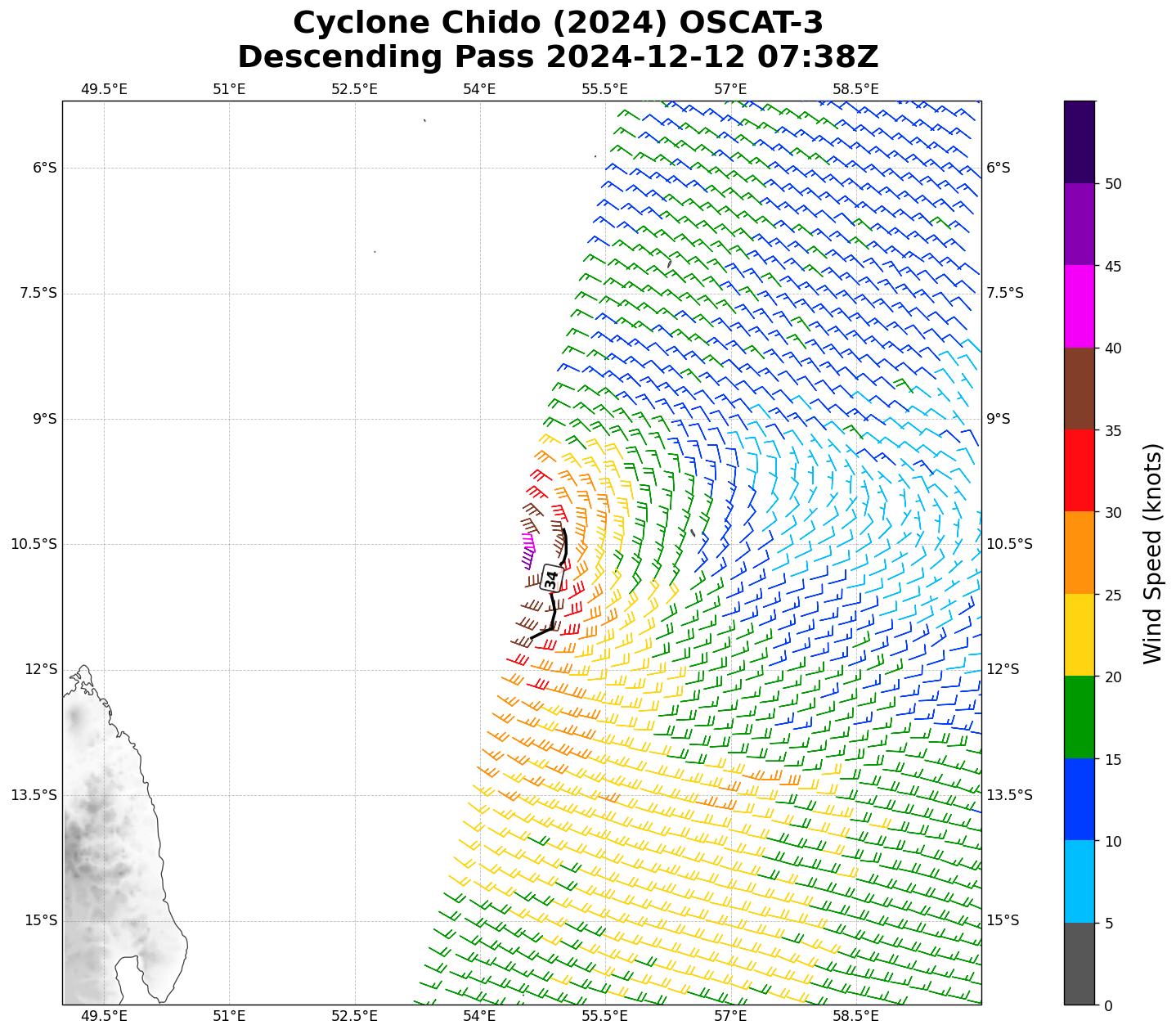The image size is (1176, 1034).
Task: Click the 50 tick label on the colorbar
Action: (x=1112, y=183)
